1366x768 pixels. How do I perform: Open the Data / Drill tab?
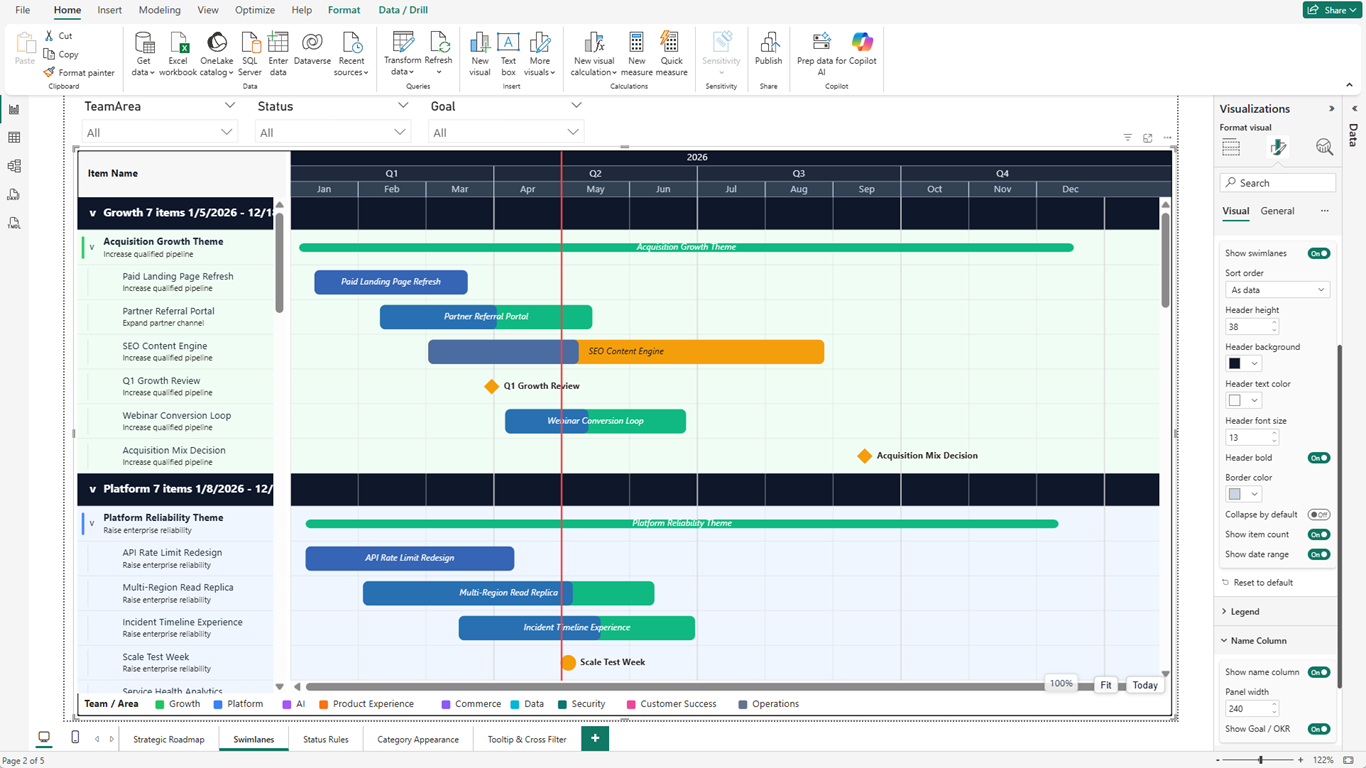point(403,10)
